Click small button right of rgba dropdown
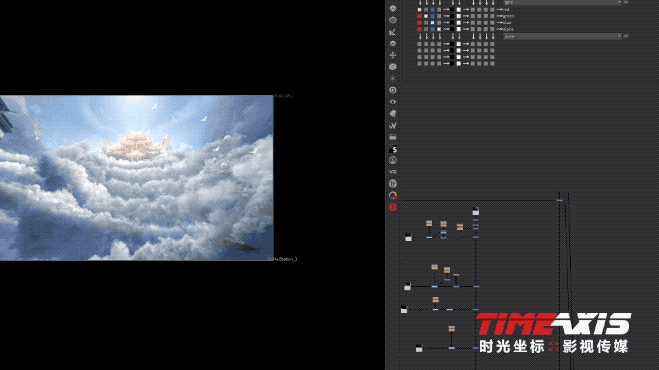 pos(626,2)
